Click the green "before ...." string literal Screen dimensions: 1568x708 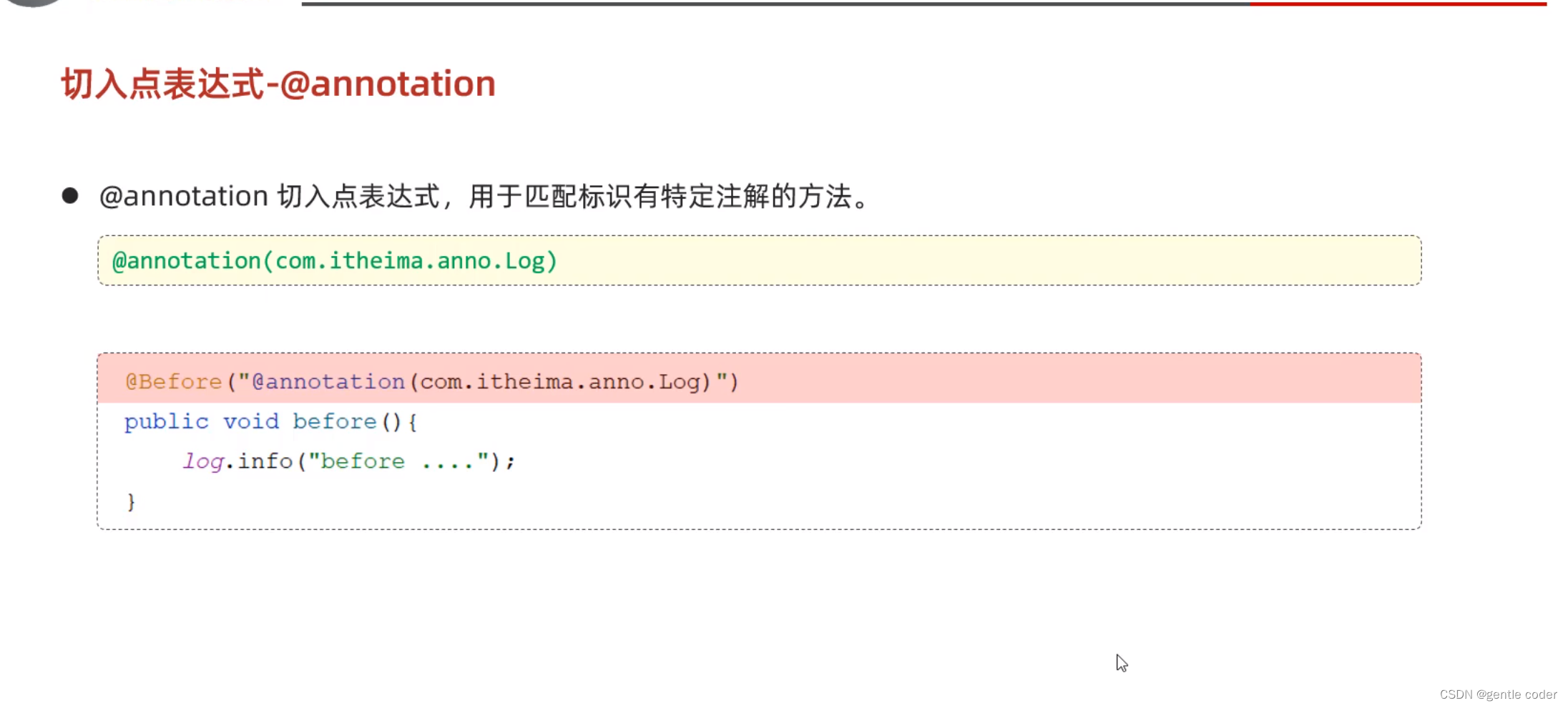398,461
